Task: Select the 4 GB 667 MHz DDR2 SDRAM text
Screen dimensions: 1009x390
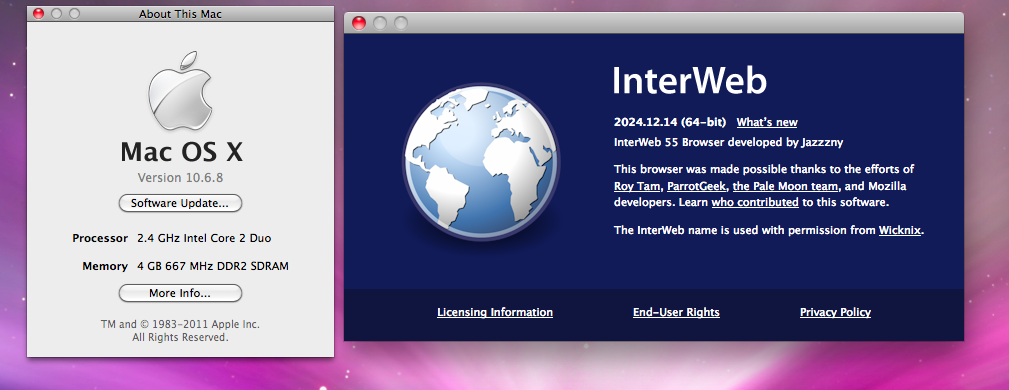Action: (213, 266)
